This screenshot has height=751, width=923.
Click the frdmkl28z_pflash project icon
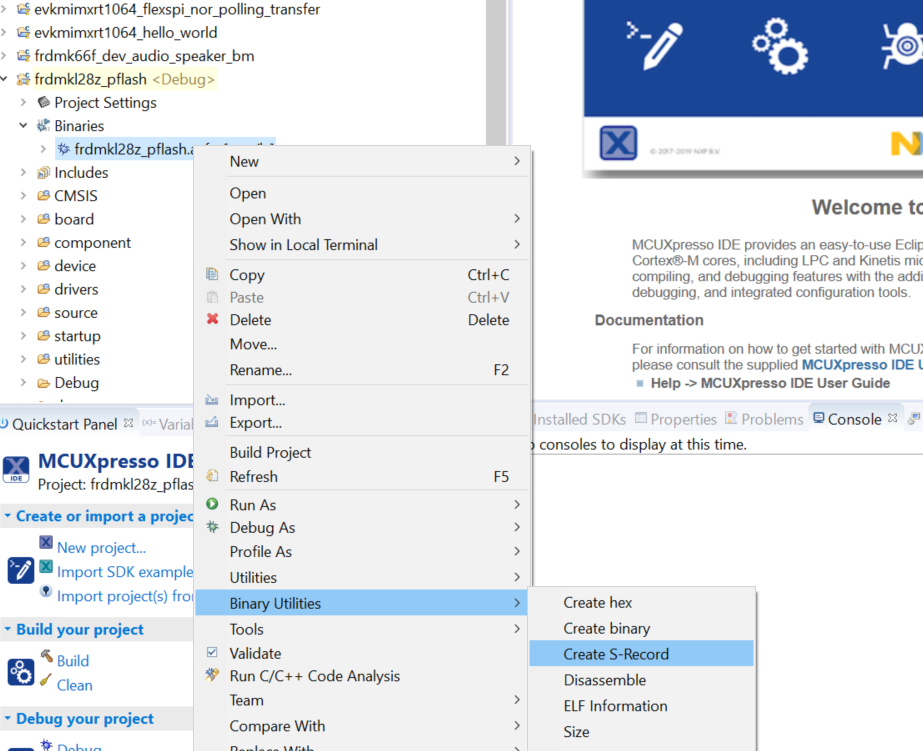(24, 79)
